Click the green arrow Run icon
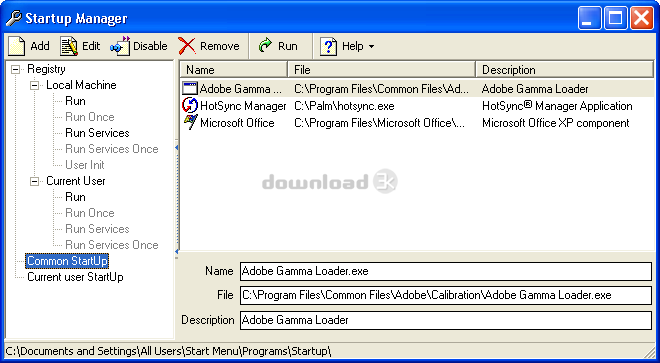The width and height of the screenshot is (660, 363). click(265, 45)
